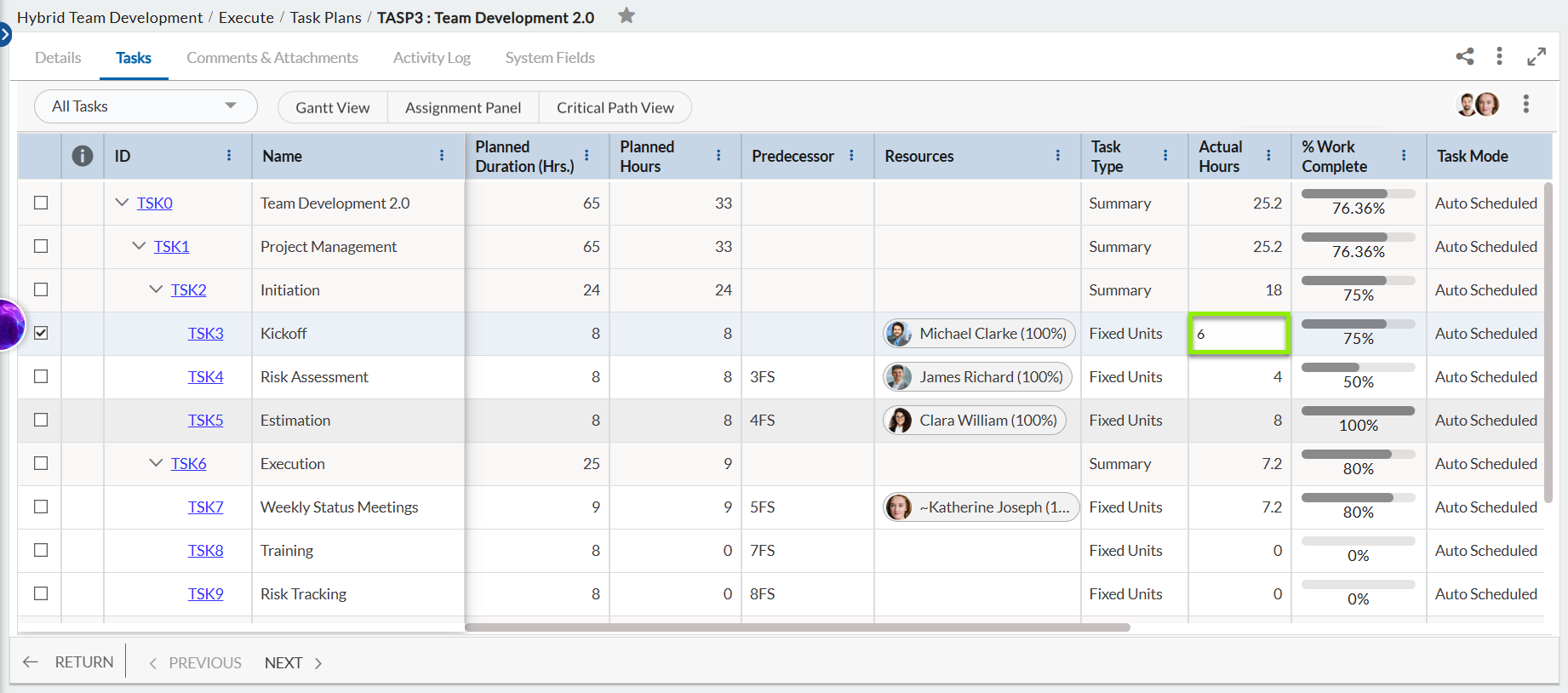
Task: Open % Work Complete column options menu
Action: [1404, 155]
